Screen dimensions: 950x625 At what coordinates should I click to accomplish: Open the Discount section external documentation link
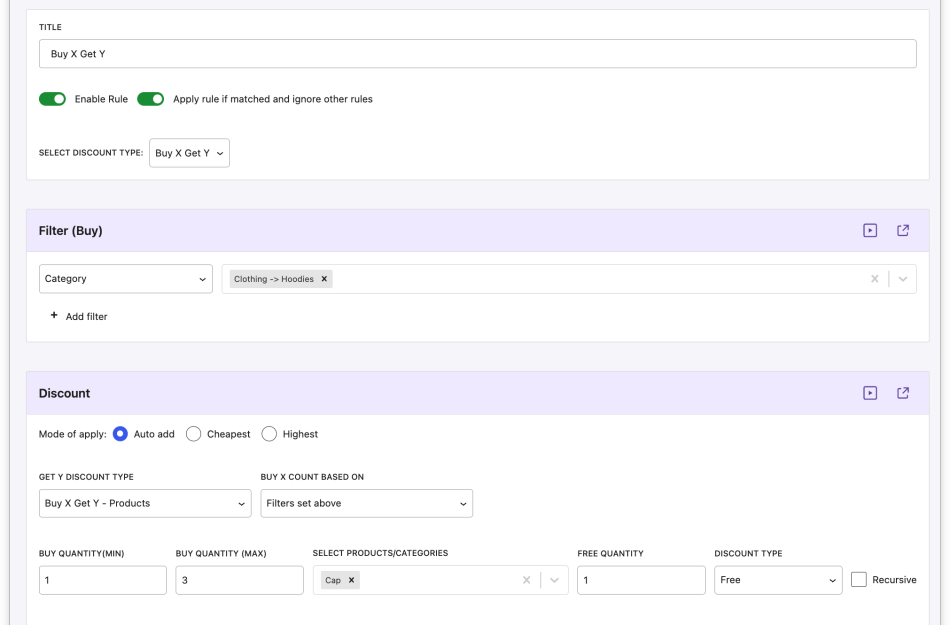(902, 392)
